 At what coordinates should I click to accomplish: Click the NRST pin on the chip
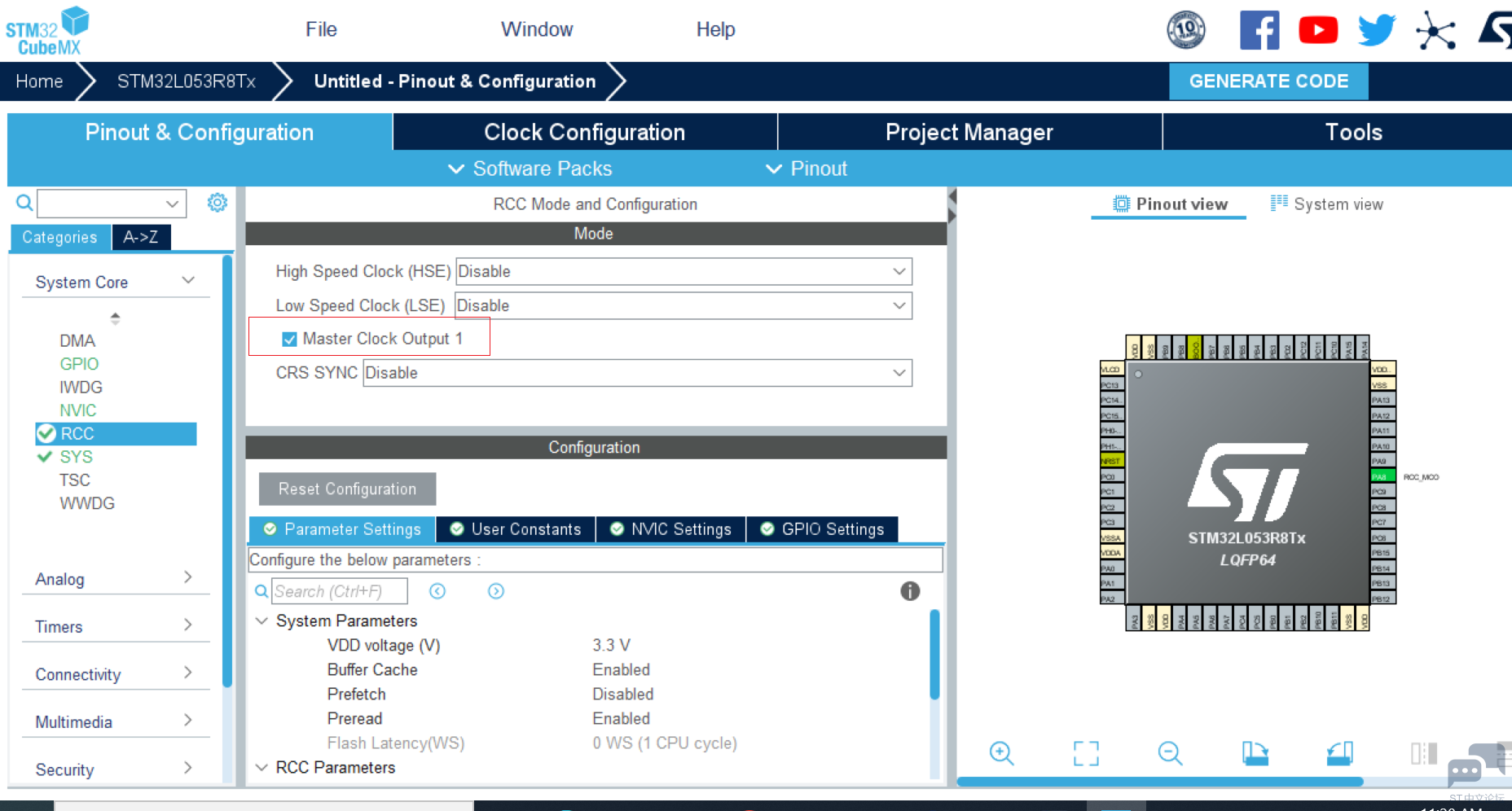[1112, 461]
